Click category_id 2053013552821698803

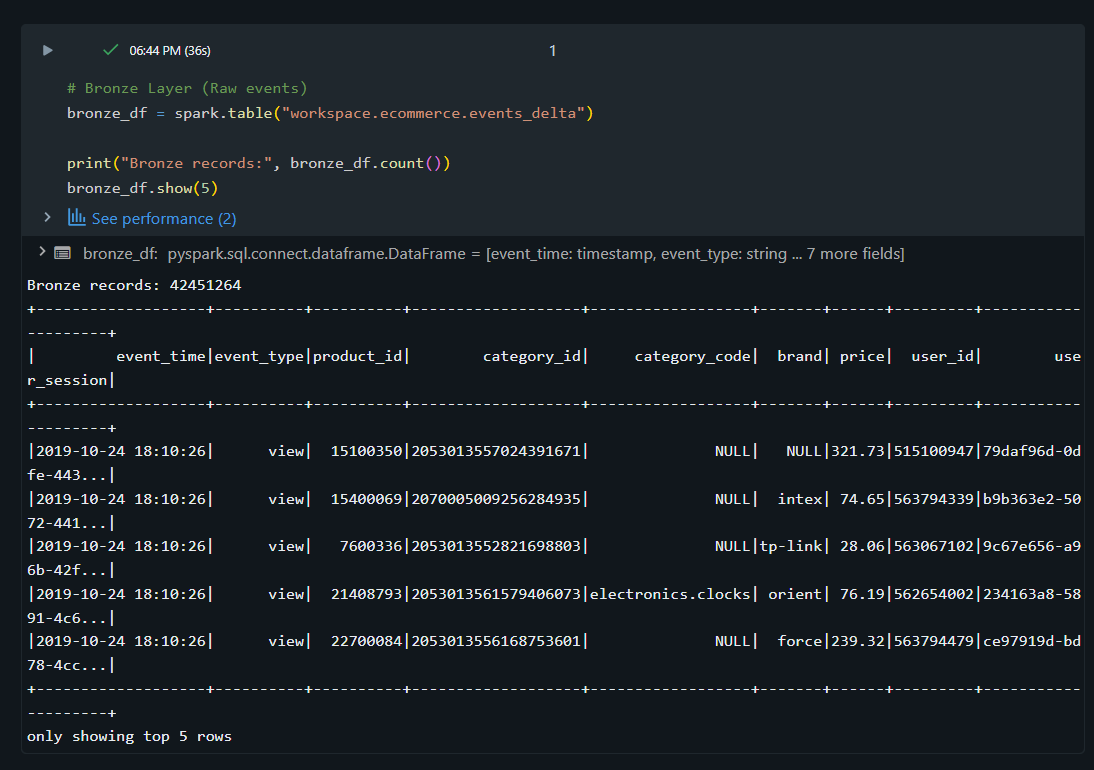(x=496, y=546)
